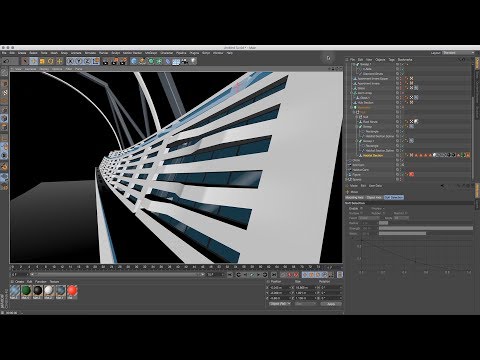Select the Move tool
The image size is (480, 360).
click(x=33, y=61)
